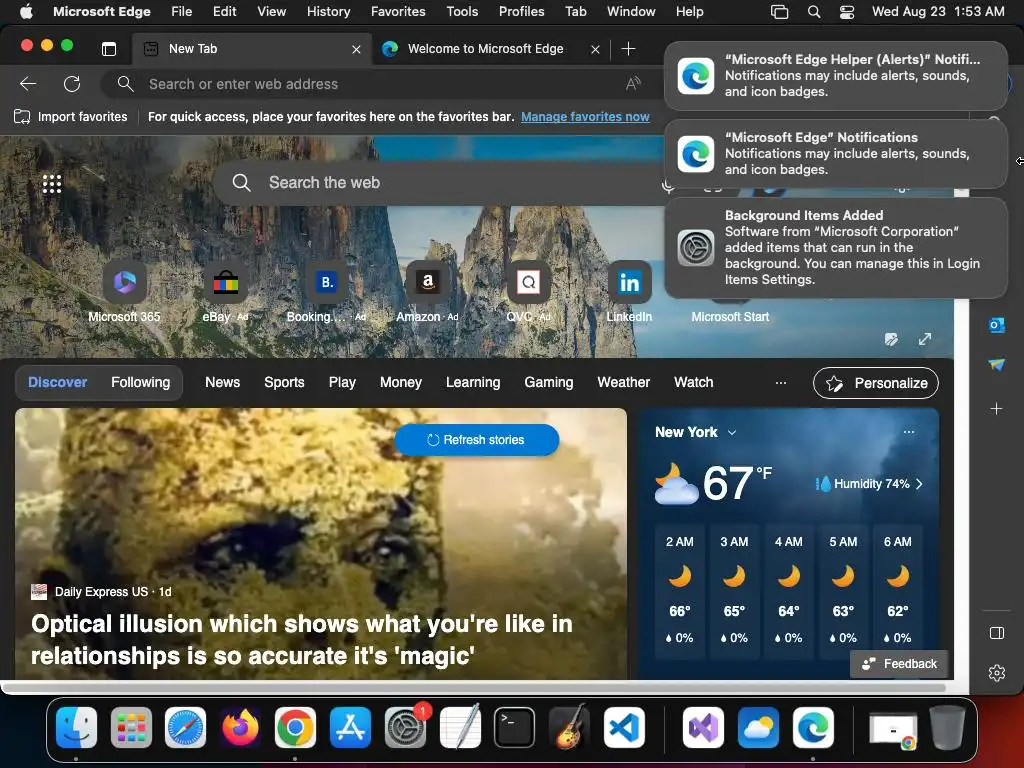Open Terminal from the Dock
Viewport: 1024px width, 768px height.
515,727
